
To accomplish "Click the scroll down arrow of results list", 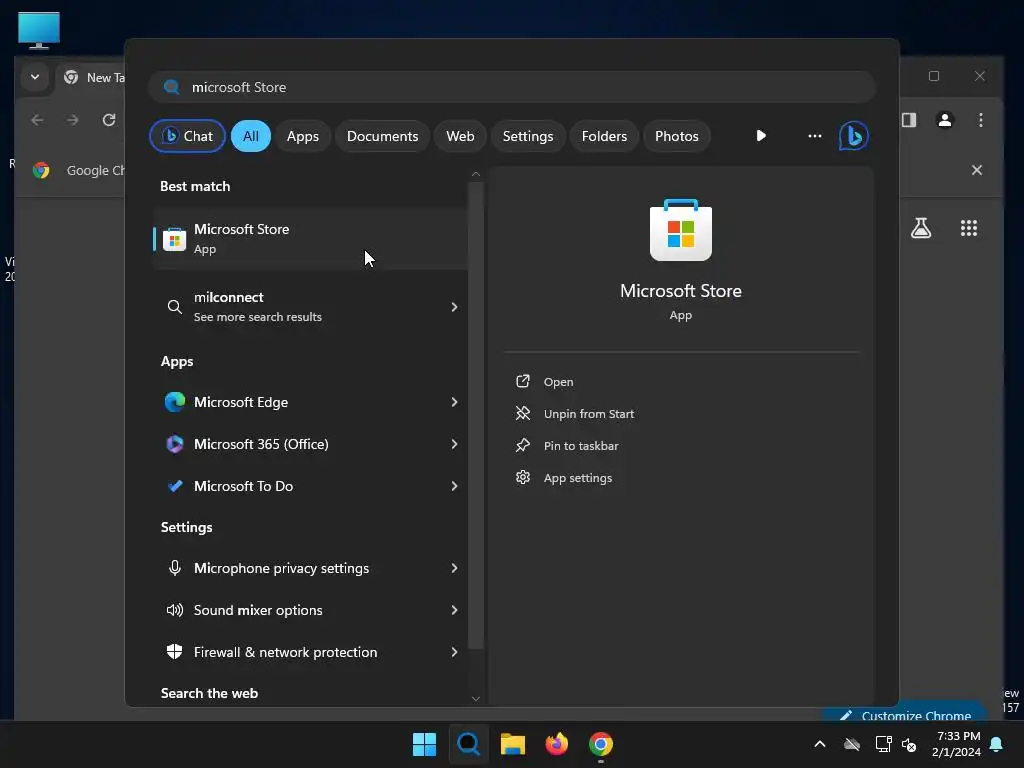I will [475, 698].
